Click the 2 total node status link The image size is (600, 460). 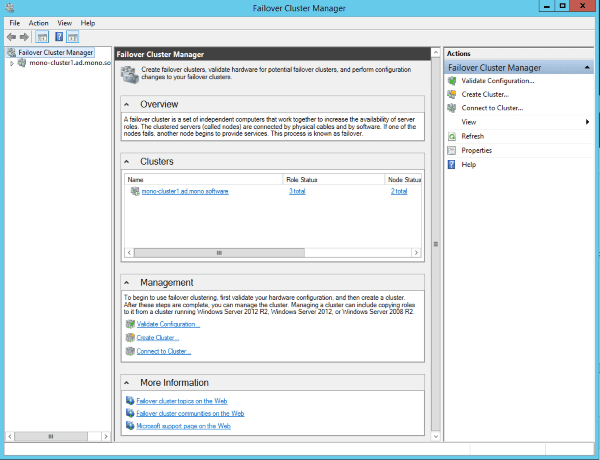[x=399, y=191]
